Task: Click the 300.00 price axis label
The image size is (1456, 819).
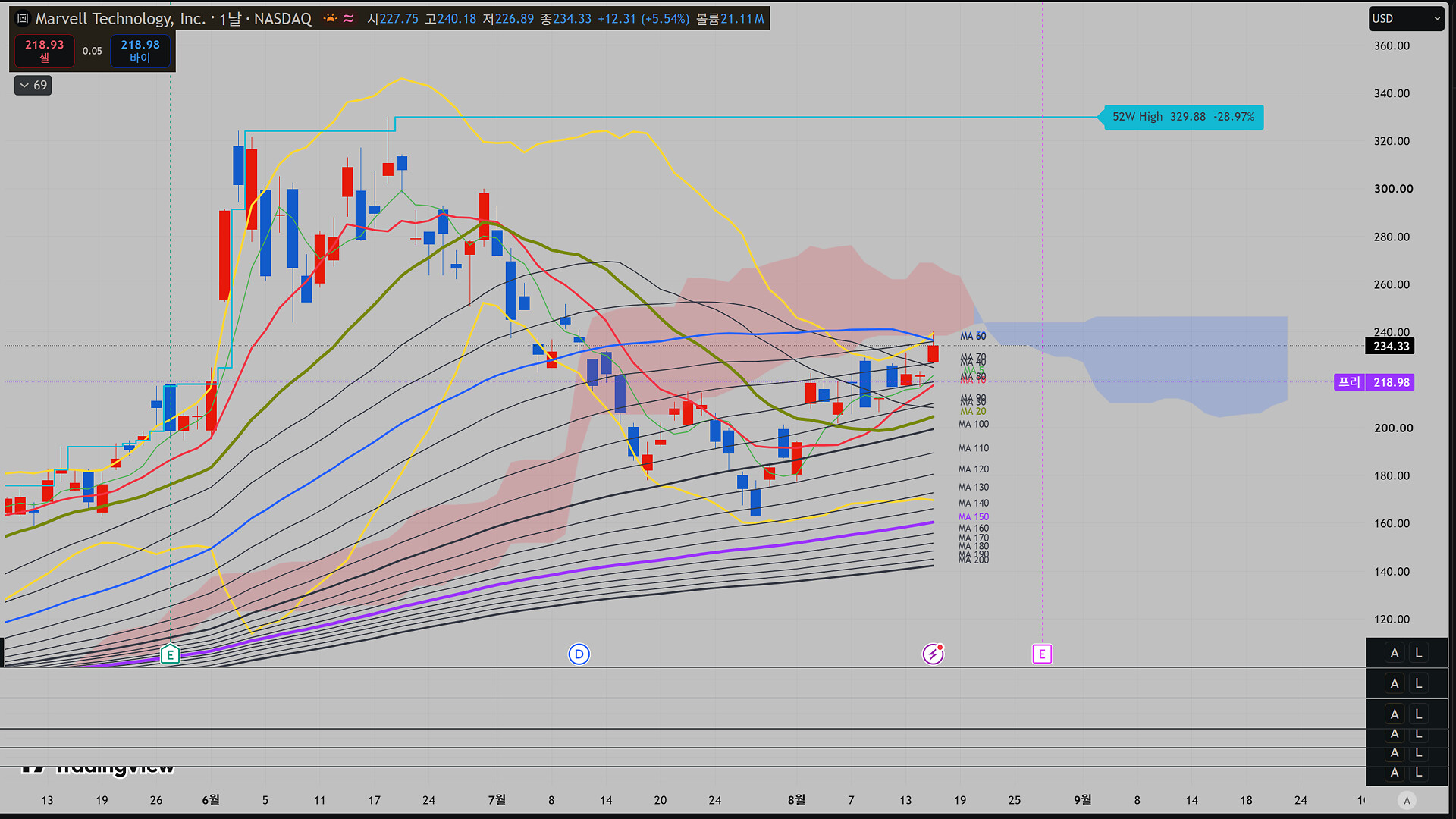Action: click(1394, 189)
